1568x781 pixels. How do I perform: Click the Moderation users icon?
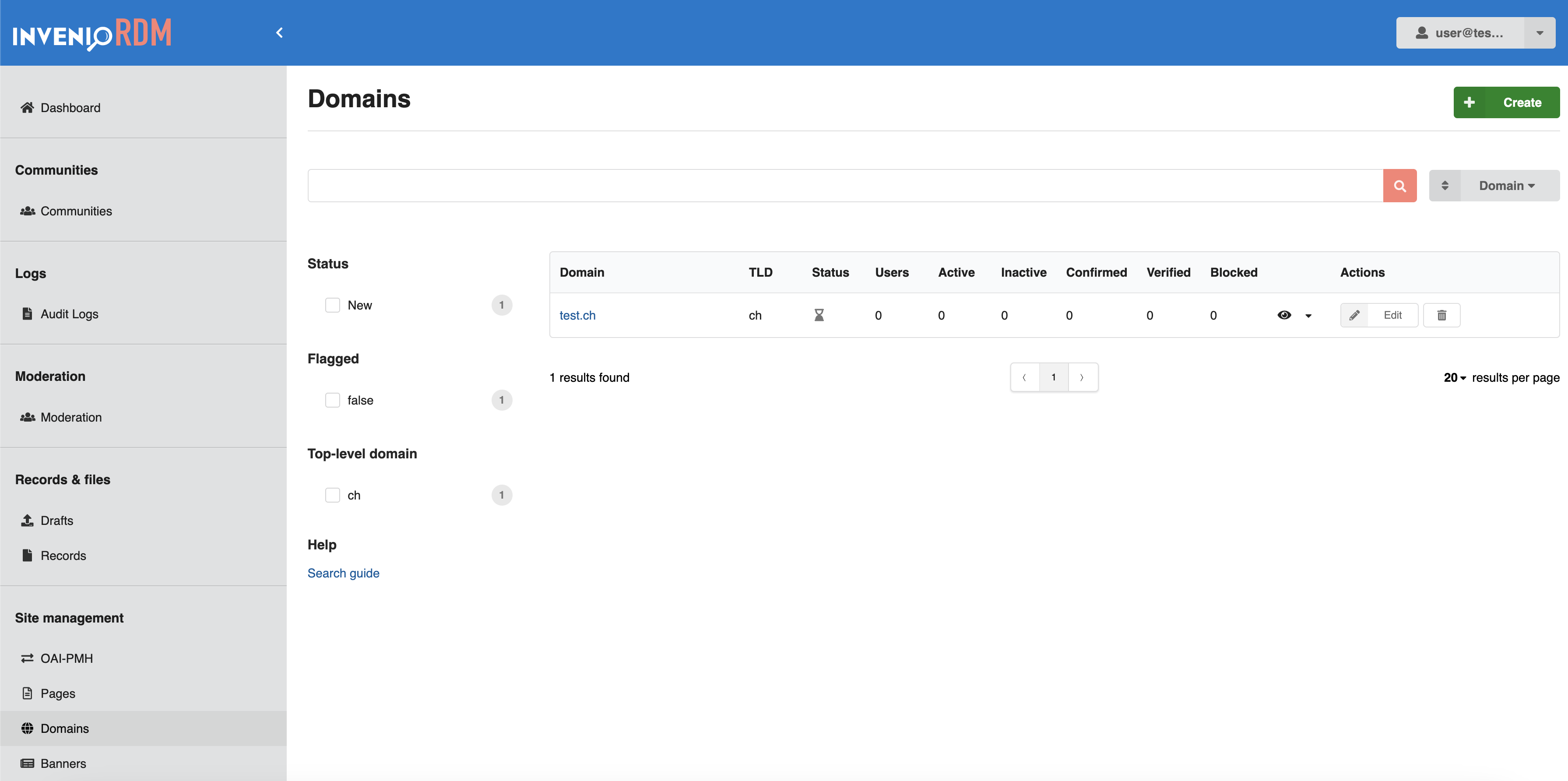point(27,417)
